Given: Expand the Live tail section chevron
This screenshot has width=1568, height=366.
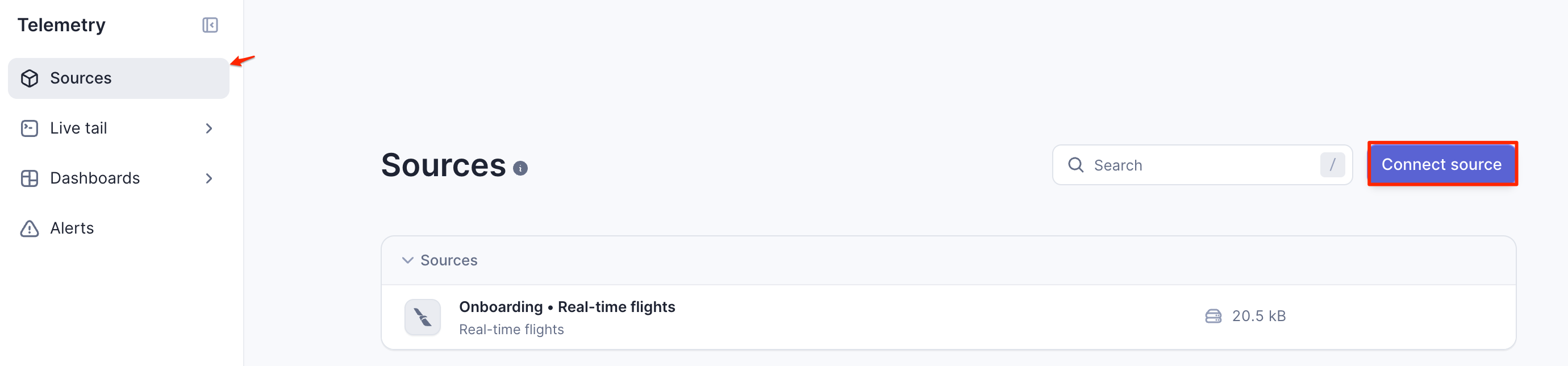Looking at the screenshot, I should click(x=209, y=128).
